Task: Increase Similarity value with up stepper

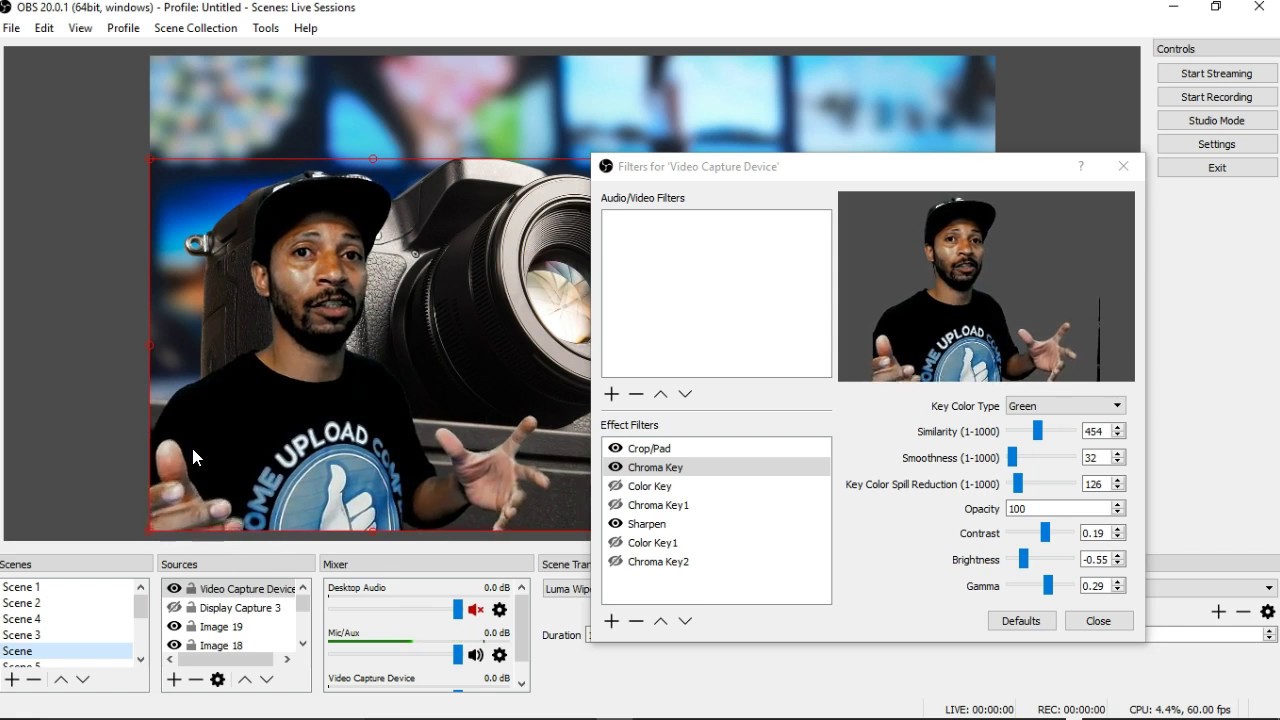Action: pyautogui.click(x=1118, y=427)
